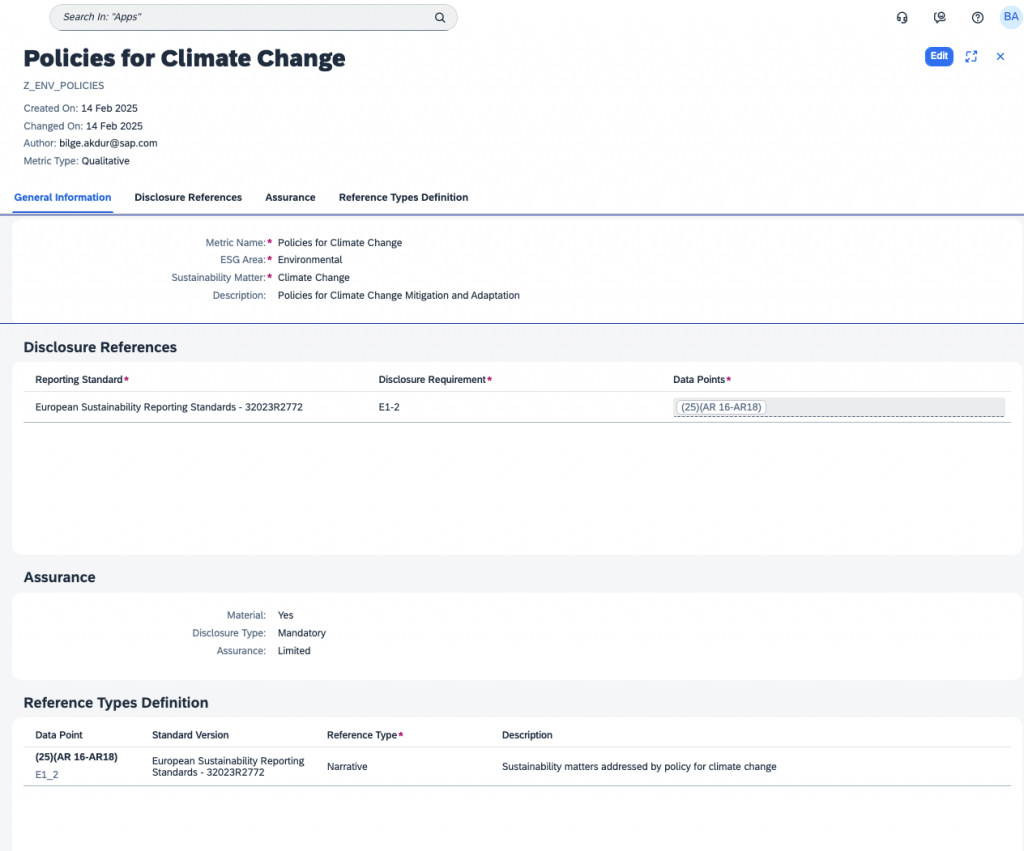The image size is (1024, 851).
Task: Click author email bilge.akdur@sap.com
Action: tap(108, 143)
